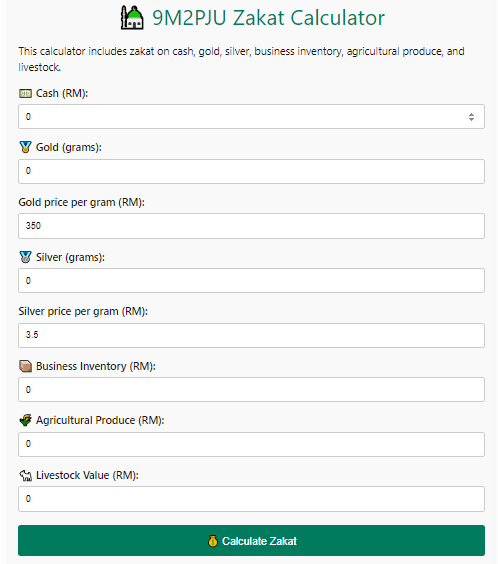Click the 9M2PJU Zakat Calculator title
The width and height of the screenshot is (498, 564).
coord(268,18)
